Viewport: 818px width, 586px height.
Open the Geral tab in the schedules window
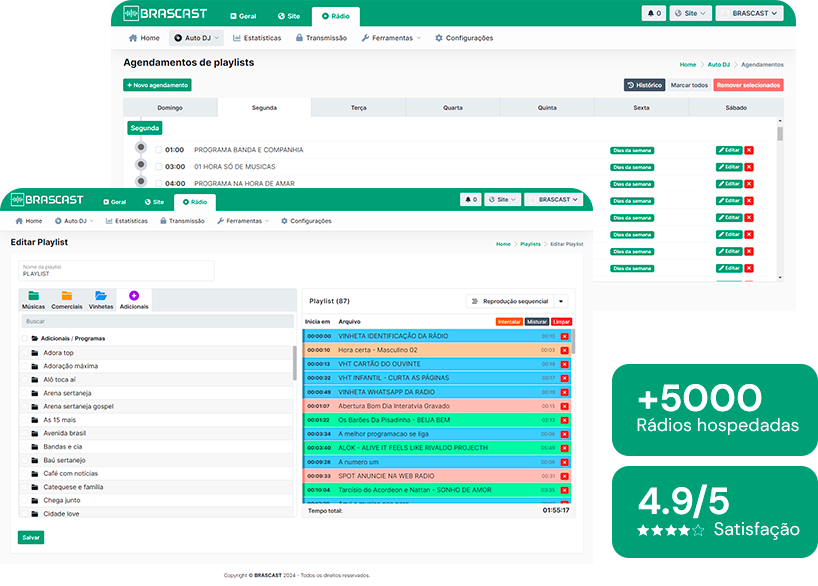[243, 16]
